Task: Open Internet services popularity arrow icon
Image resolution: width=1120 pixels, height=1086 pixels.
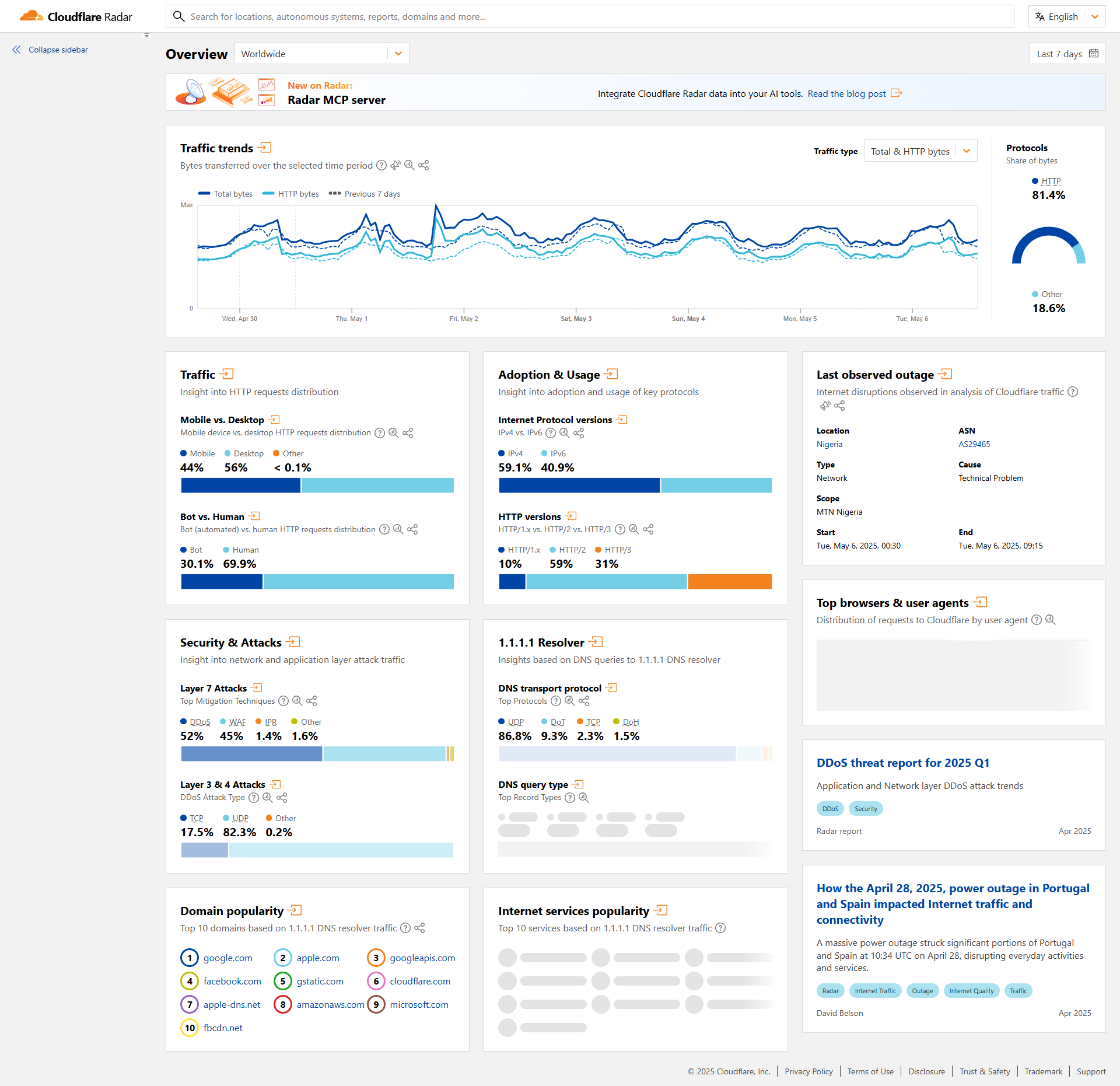Action: tap(660, 910)
